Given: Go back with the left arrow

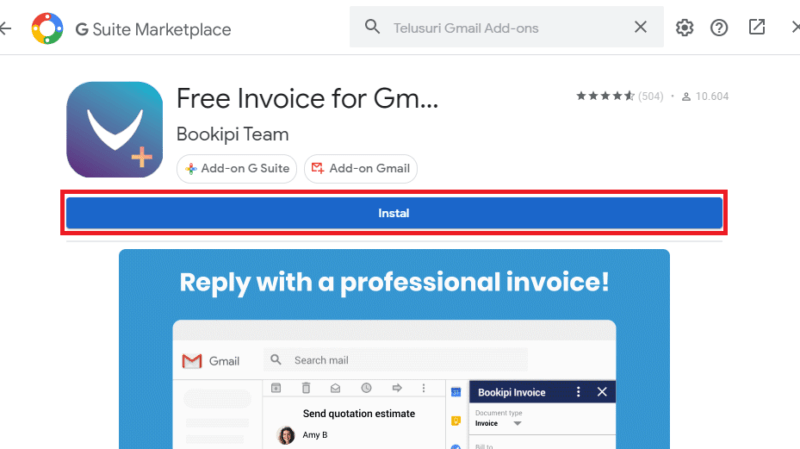Looking at the screenshot, I should click(x=6, y=29).
